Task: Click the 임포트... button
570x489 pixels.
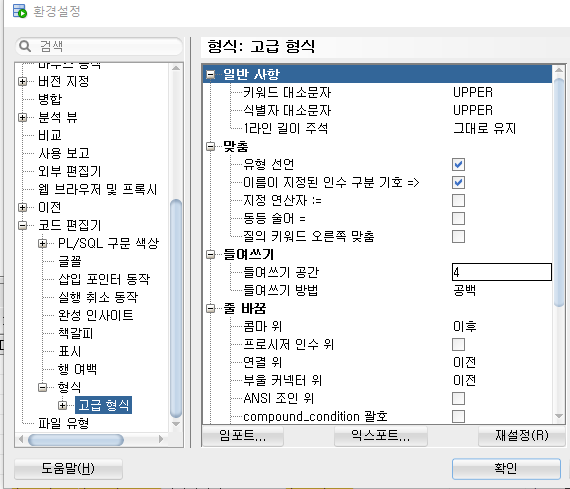Action: (x=242, y=436)
